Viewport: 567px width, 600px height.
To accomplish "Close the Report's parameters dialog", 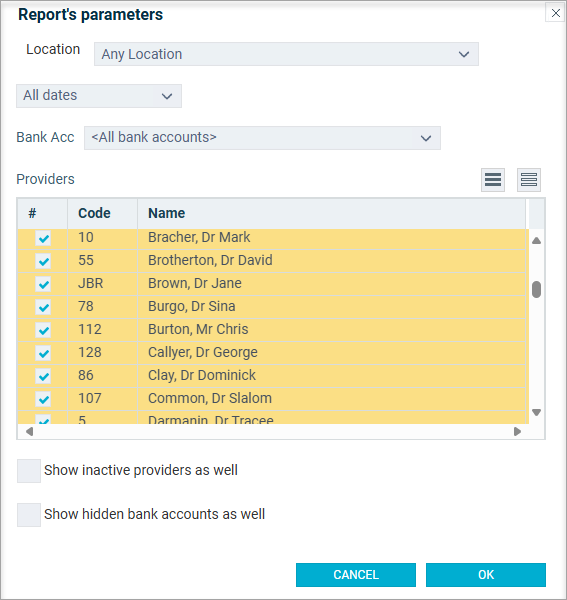I will [x=556, y=13].
